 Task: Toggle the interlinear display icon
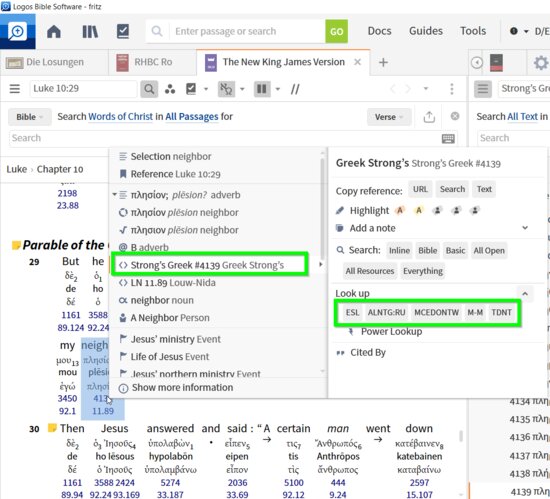(226, 89)
